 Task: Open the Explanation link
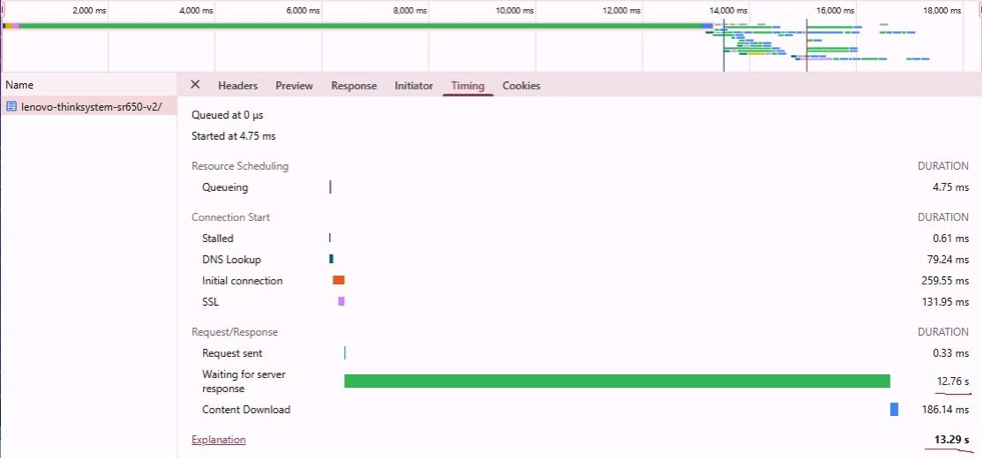(218, 440)
